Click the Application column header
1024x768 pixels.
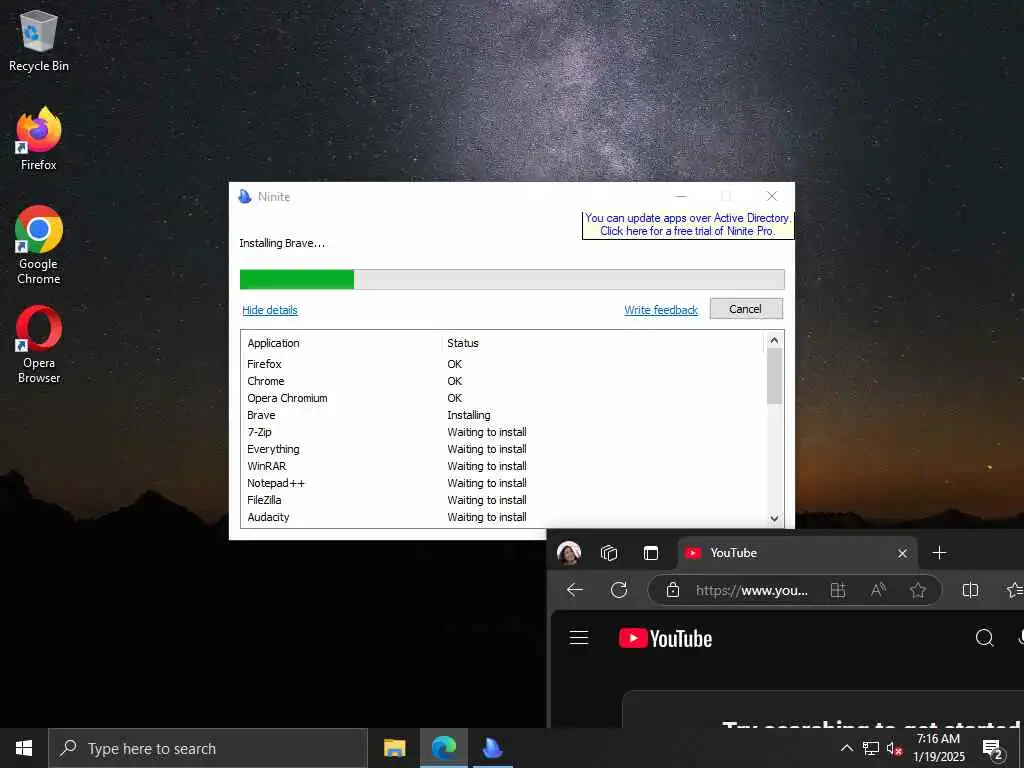click(x=341, y=343)
